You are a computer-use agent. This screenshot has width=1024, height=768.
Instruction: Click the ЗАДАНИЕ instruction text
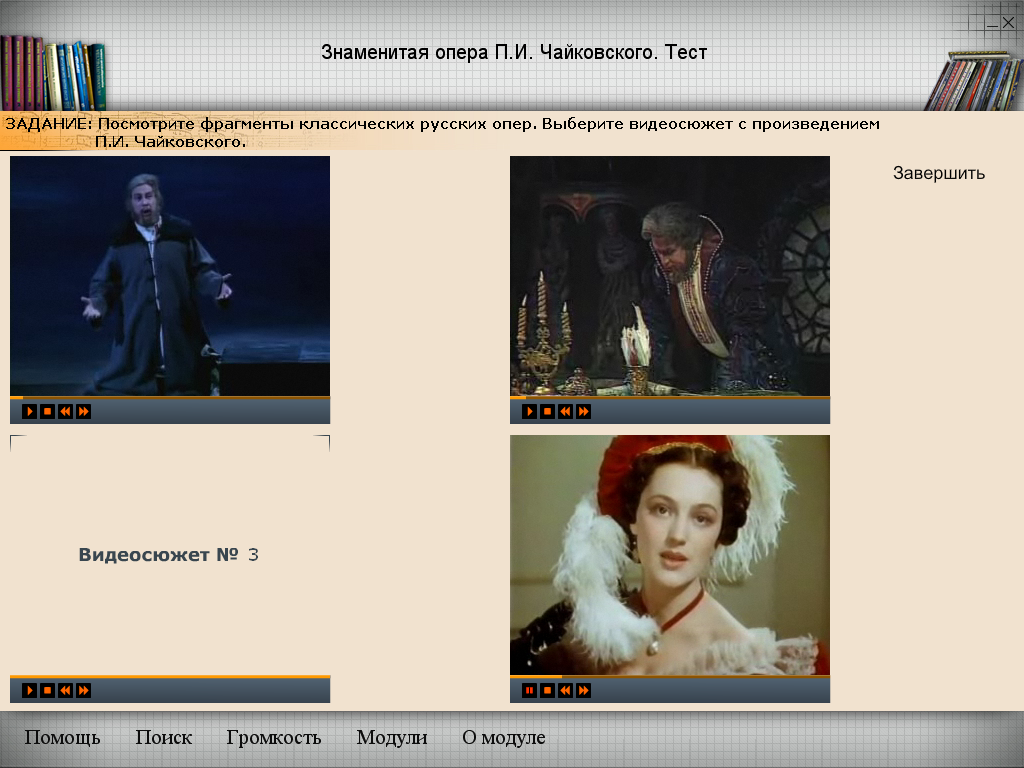click(x=442, y=132)
